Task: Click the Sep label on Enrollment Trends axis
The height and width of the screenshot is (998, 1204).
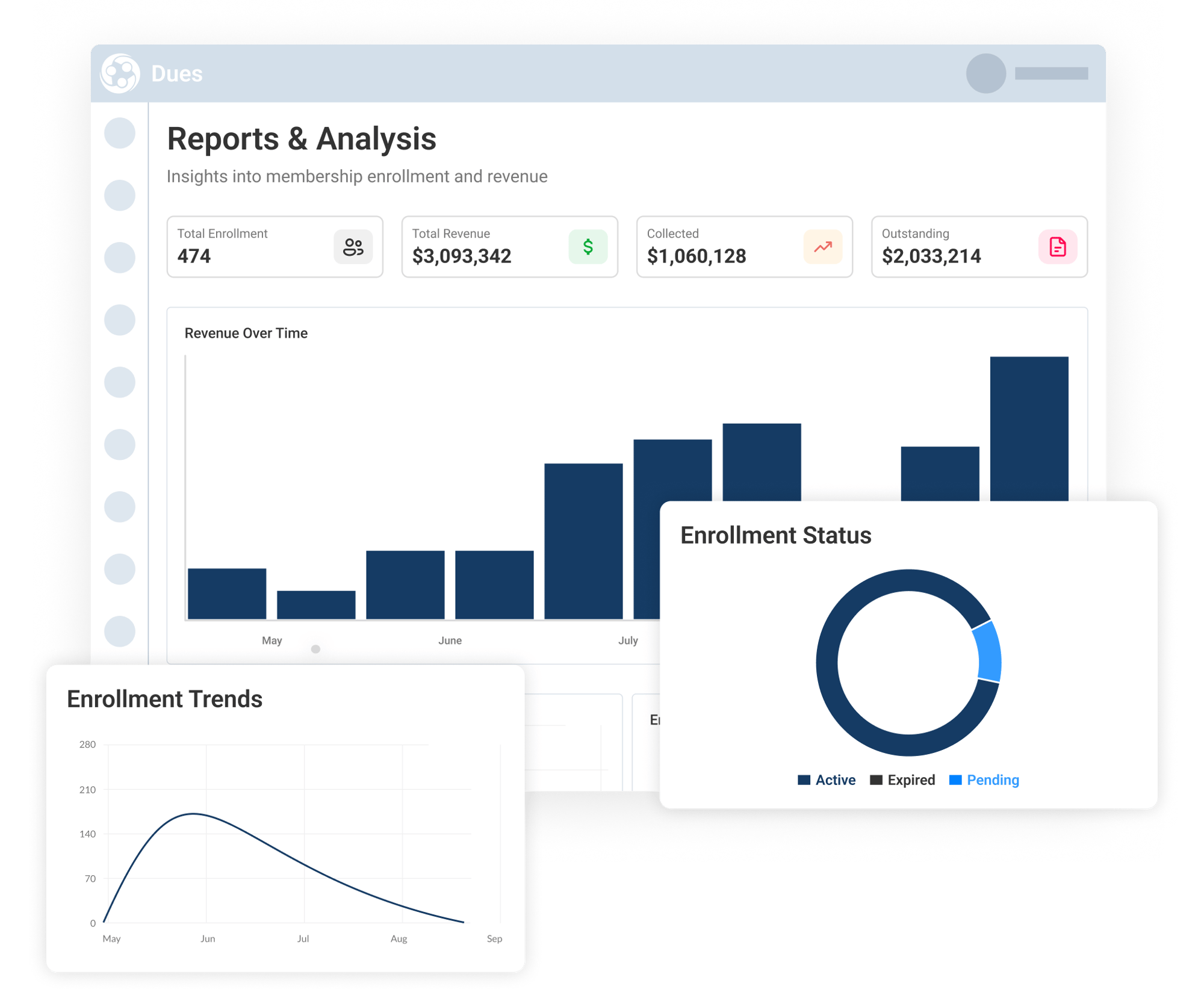Action: click(494, 938)
